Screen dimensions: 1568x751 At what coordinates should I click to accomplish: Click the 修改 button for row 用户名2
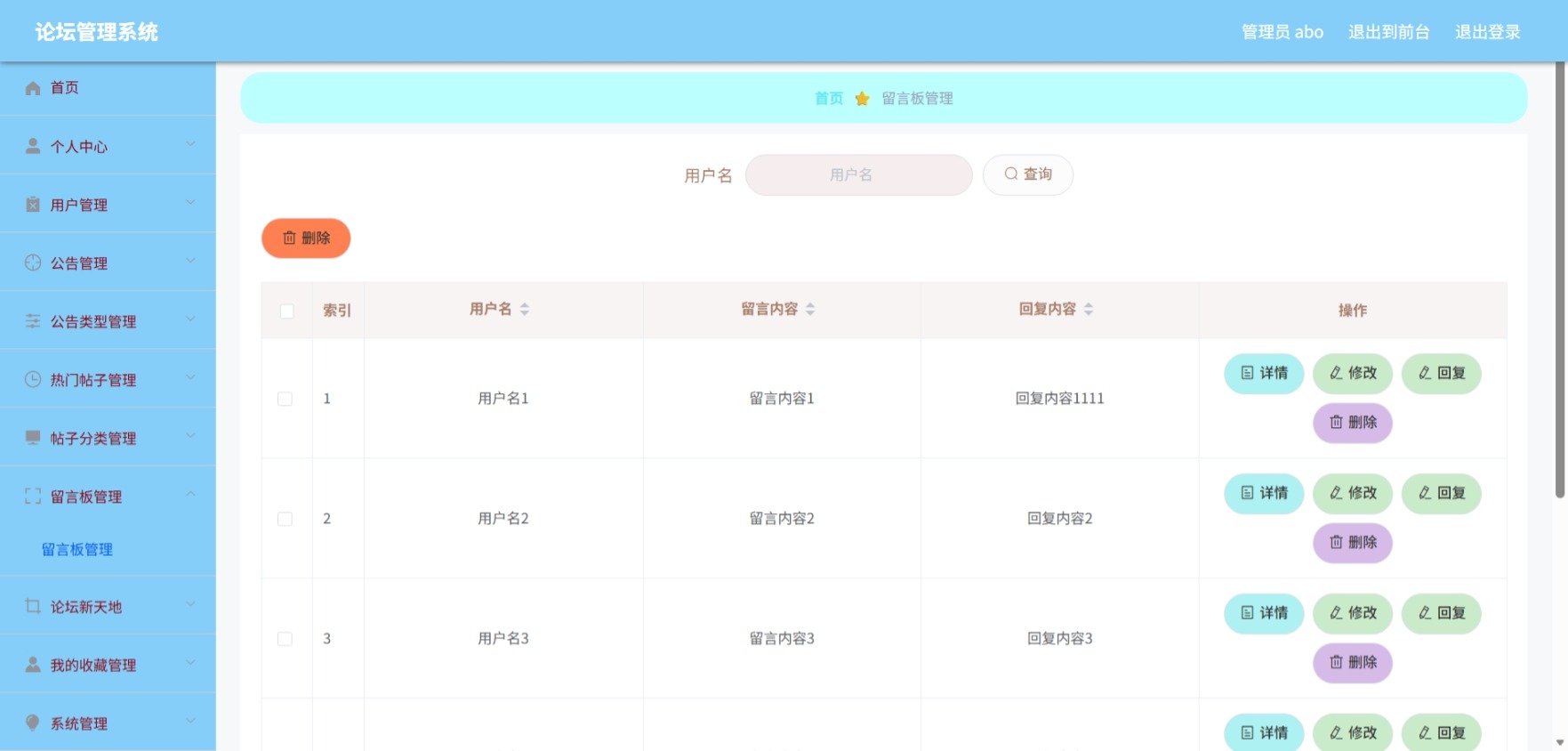tap(1353, 493)
